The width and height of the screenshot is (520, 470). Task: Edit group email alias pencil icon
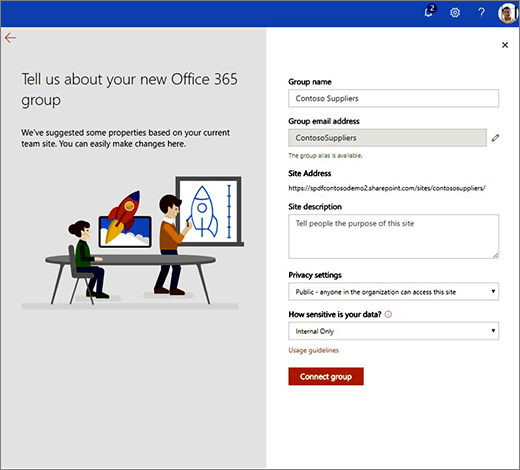click(x=495, y=138)
